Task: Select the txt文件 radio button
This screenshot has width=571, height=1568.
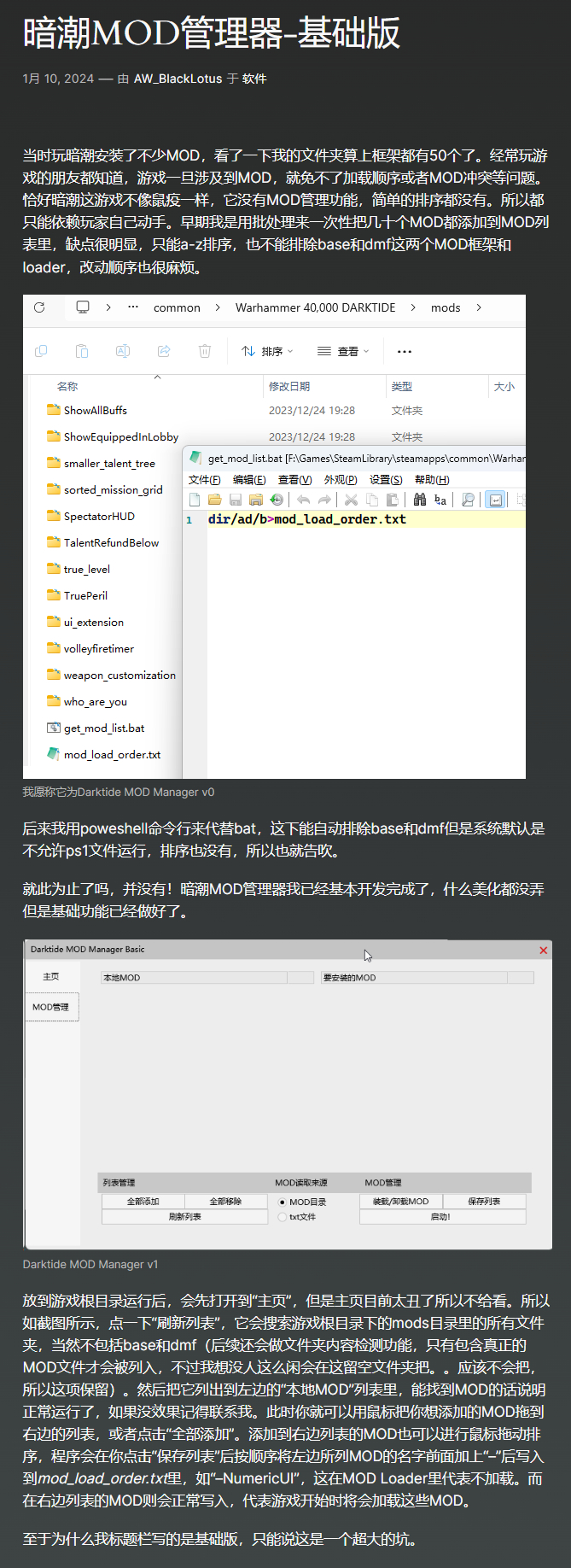Action: click(x=283, y=1217)
